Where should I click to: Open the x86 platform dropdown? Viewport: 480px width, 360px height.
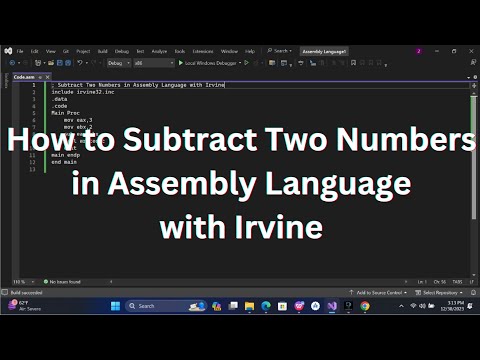tap(154, 63)
